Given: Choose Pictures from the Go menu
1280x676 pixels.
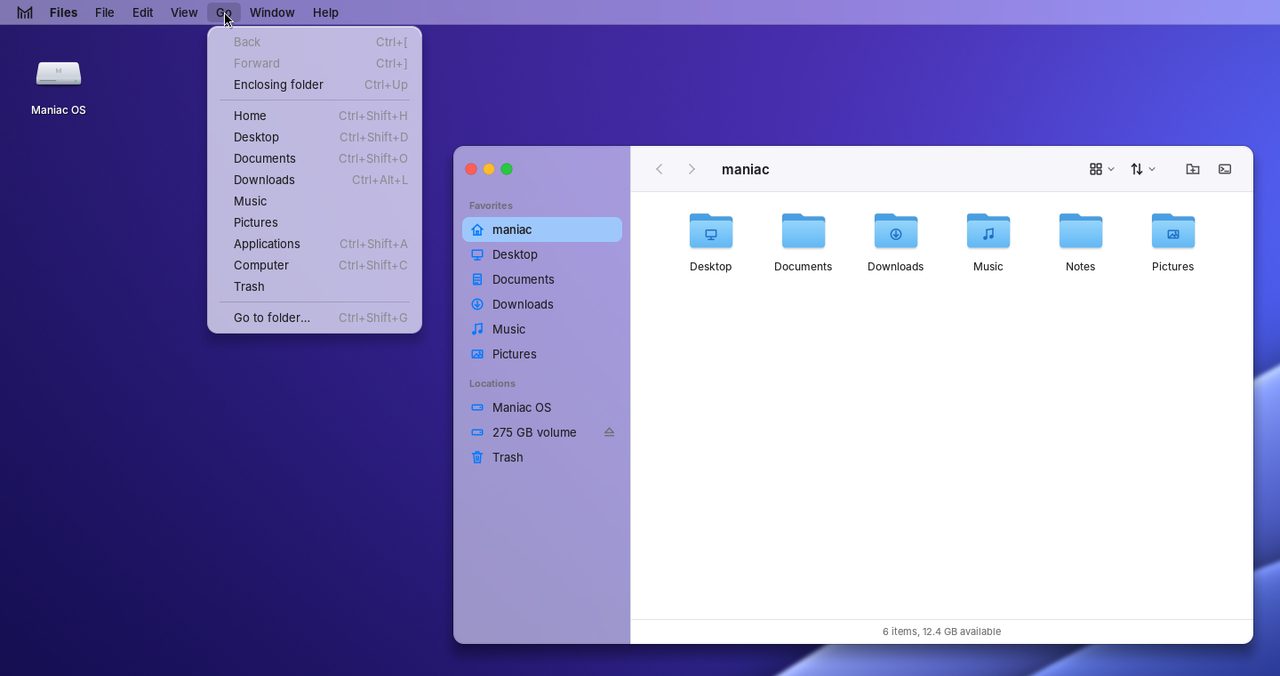Looking at the screenshot, I should [314, 223].
